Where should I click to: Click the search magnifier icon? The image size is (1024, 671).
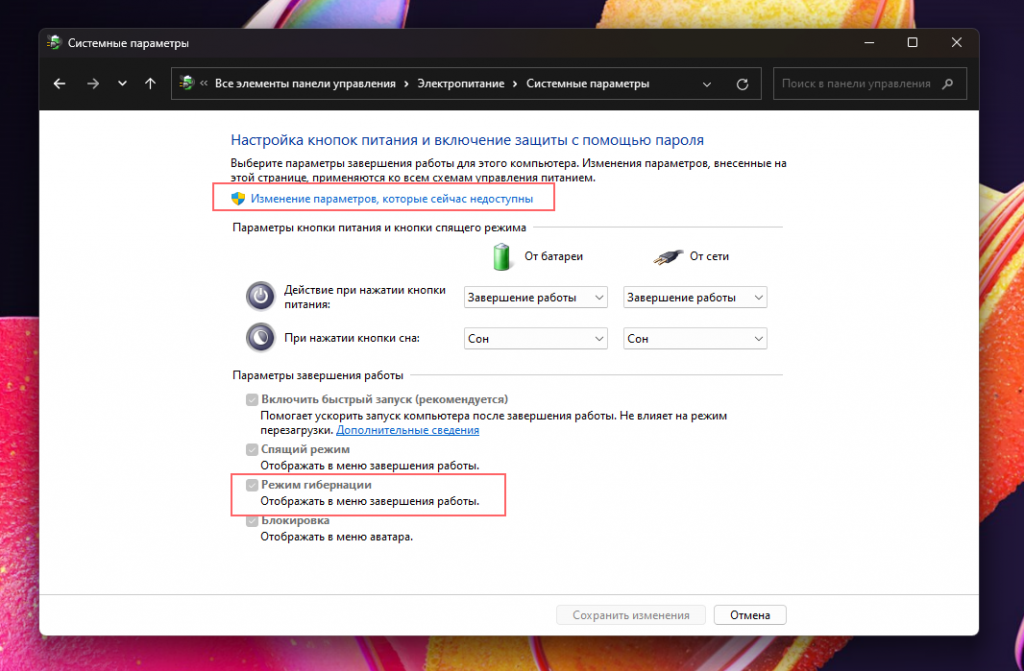click(x=948, y=84)
